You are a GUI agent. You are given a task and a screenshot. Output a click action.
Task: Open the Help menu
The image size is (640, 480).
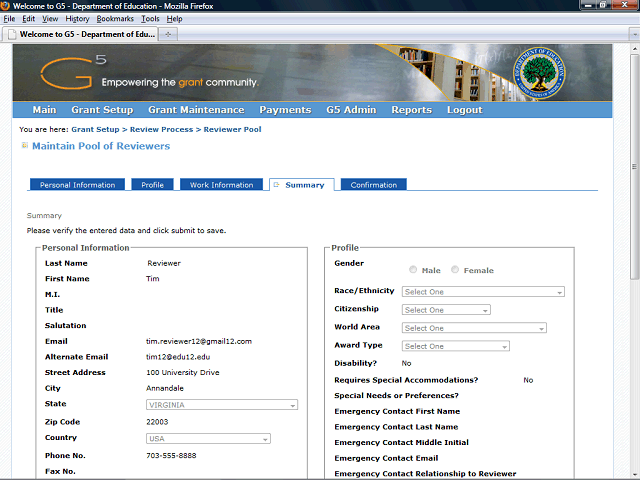(x=174, y=19)
